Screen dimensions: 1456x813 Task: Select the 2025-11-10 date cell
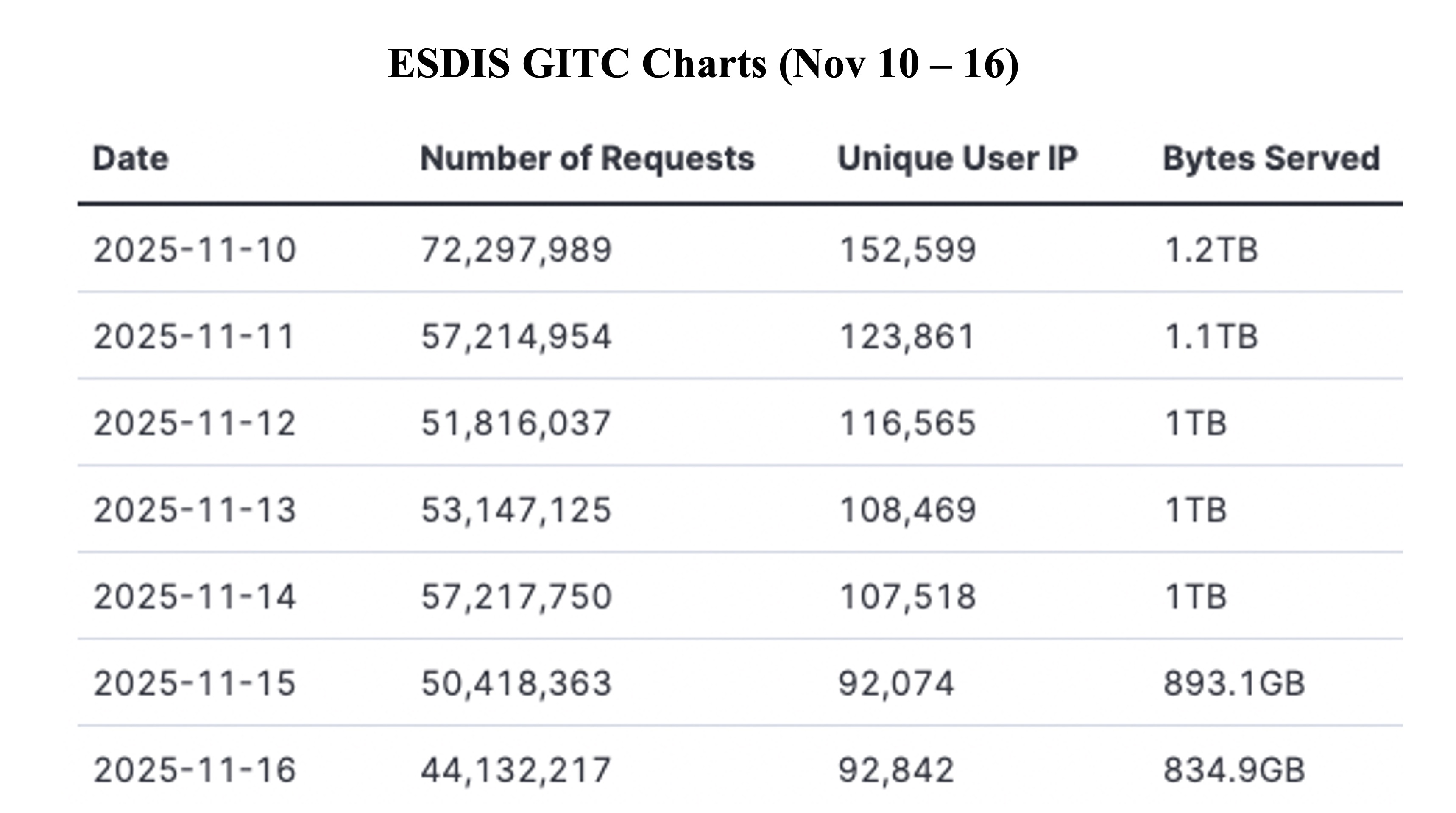tap(195, 250)
